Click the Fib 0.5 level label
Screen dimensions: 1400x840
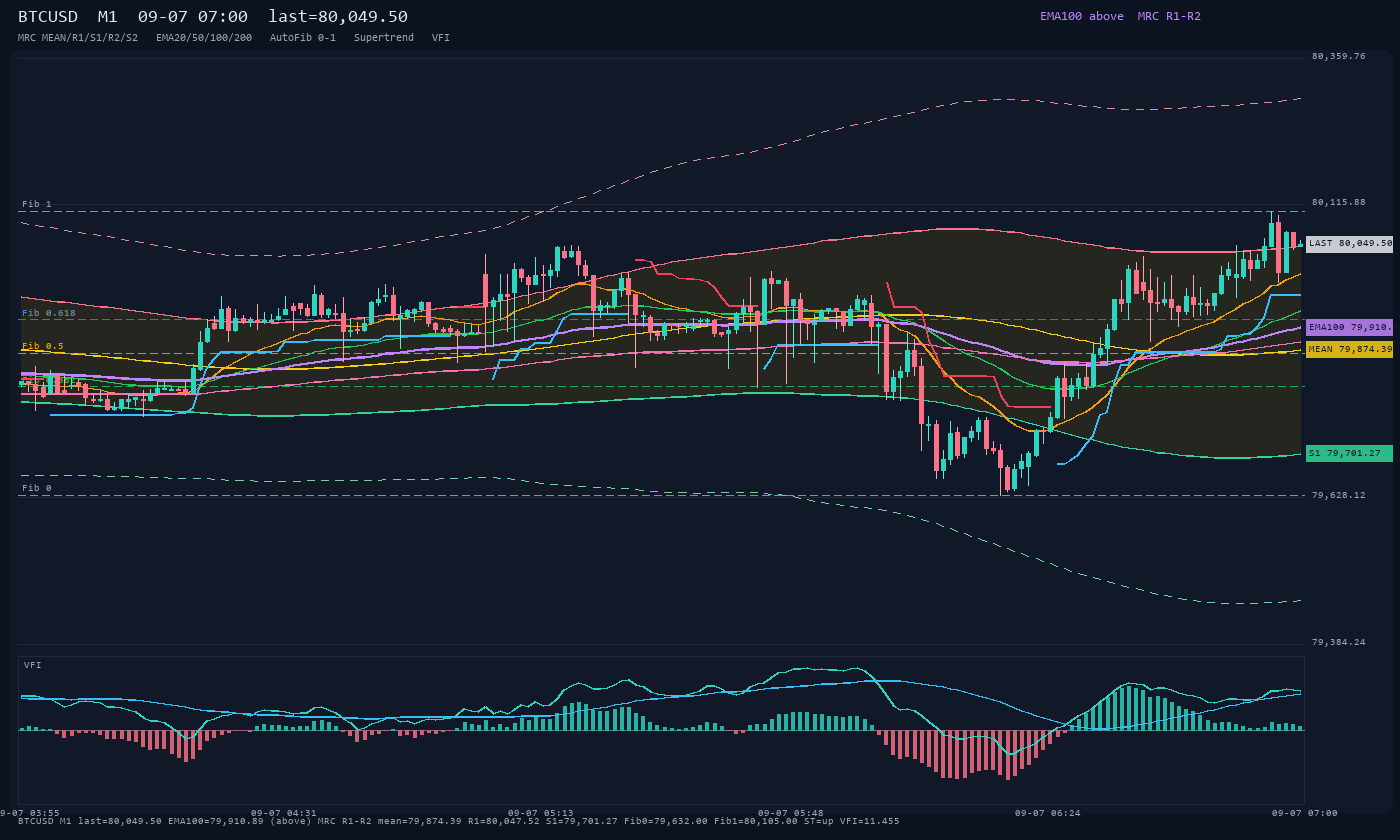click(x=43, y=346)
